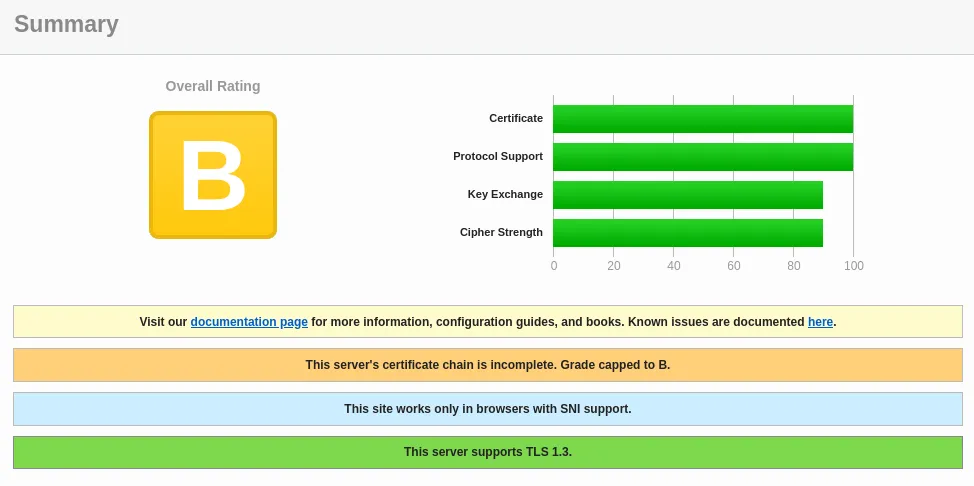Click the 0 mark on chart axis
Viewport: 974px width, 486px height.
pos(554,266)
